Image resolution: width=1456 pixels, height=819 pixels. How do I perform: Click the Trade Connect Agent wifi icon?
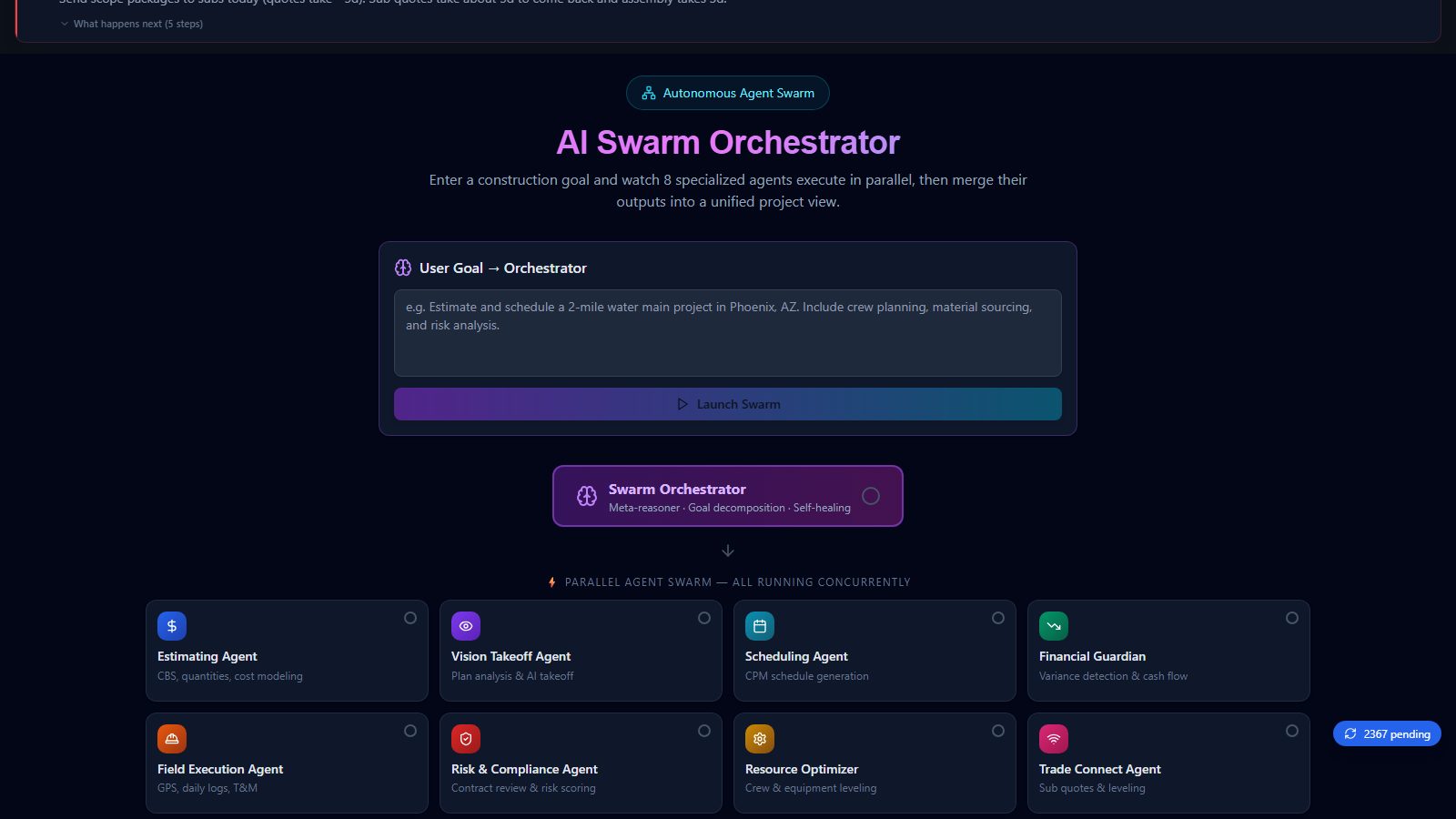[x=1054, y=739]
